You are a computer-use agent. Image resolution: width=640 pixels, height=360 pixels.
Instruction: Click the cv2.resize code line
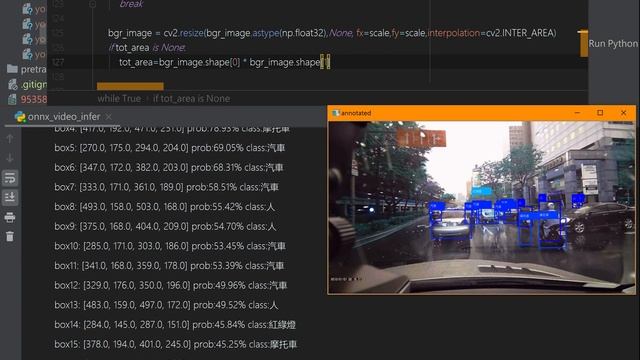[x=332, y=33]
